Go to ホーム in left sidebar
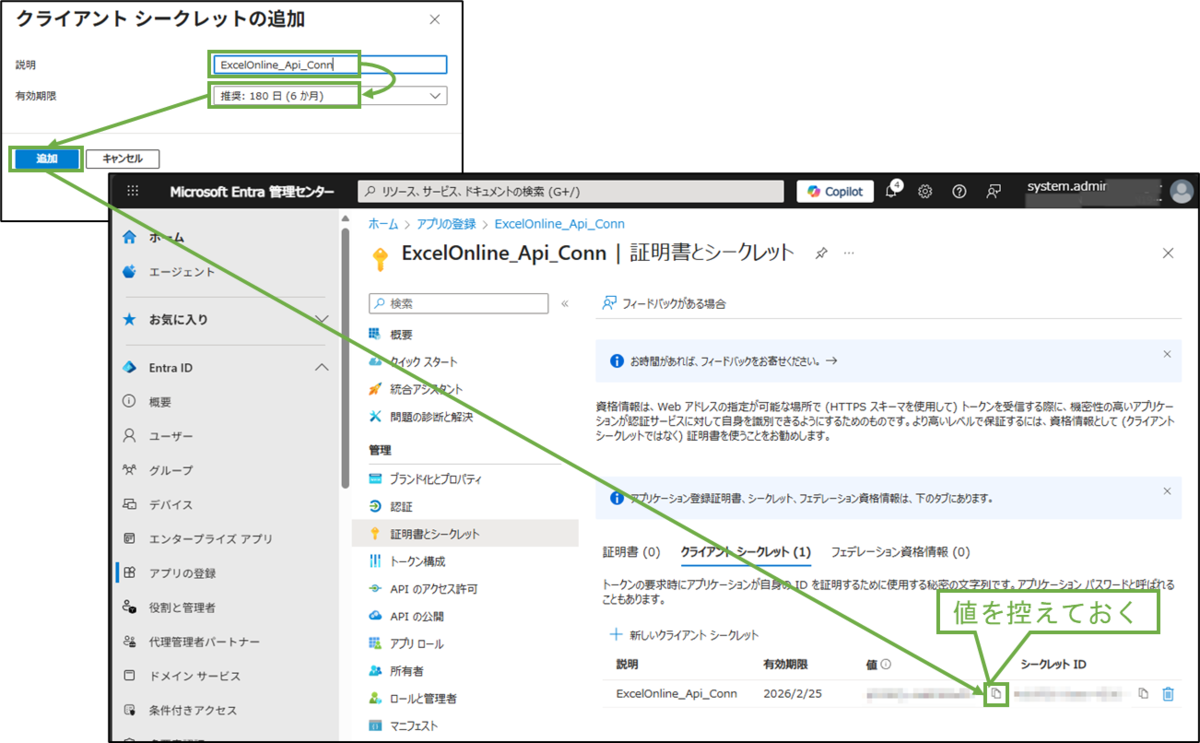Image resolution: width=1200 pixels, height=743 pixels. [167, 238]
